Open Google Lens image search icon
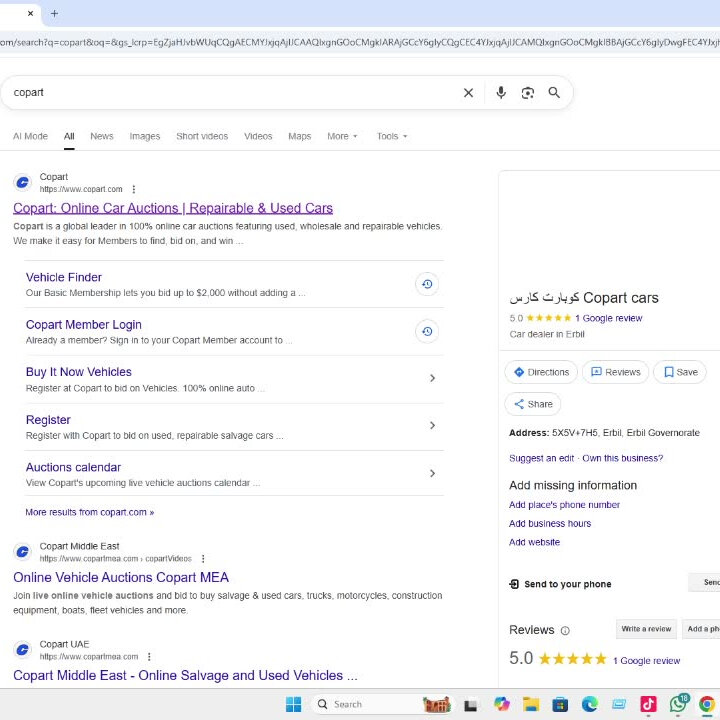The width and height of the screenshot is (720, 720). tap(528, 93)
